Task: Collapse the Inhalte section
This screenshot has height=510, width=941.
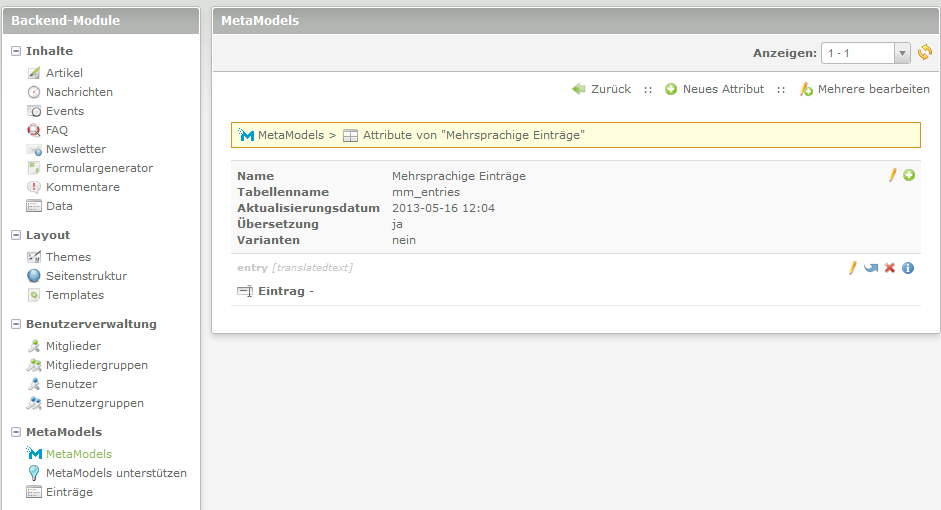Action: point(16,51)
